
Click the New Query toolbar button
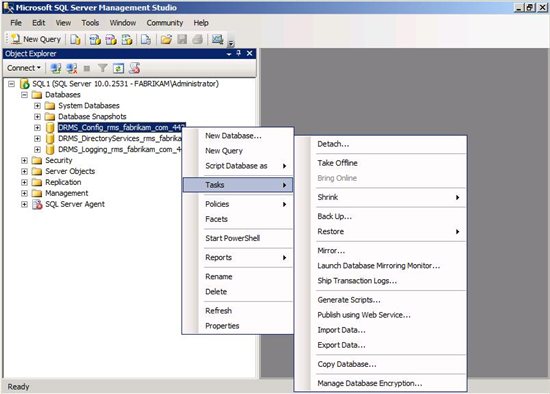[35, 39]
